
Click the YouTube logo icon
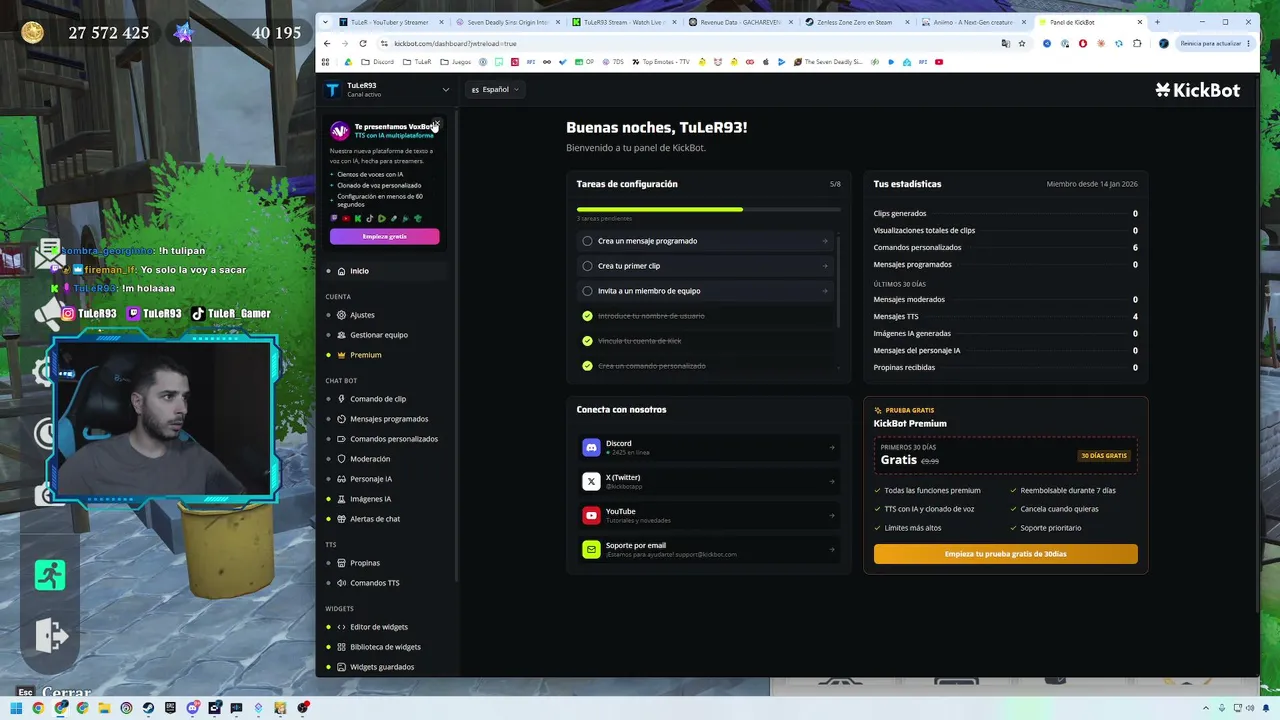(x=591, y=515)
